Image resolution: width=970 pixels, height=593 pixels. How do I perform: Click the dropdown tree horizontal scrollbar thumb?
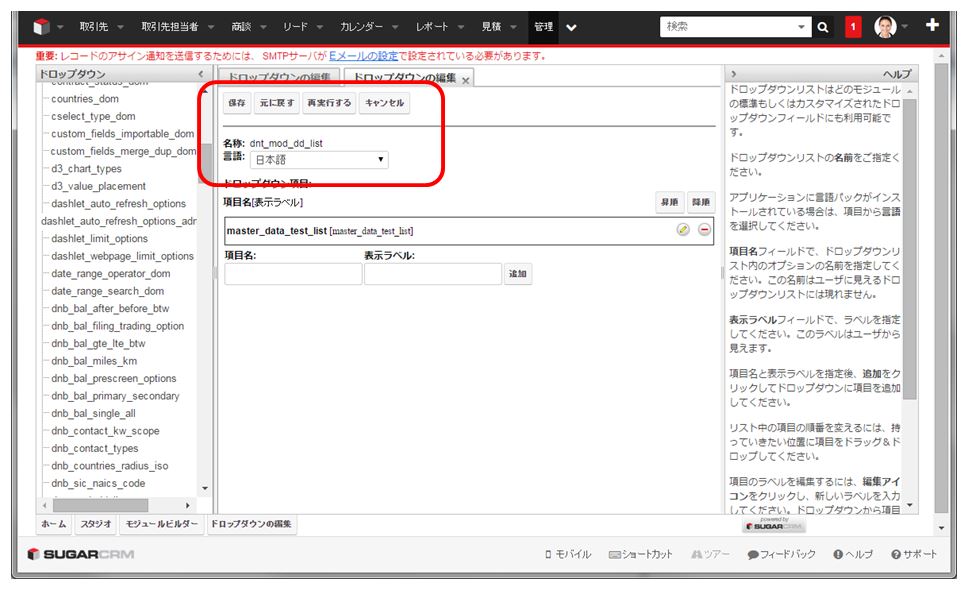tap(100, 505)
